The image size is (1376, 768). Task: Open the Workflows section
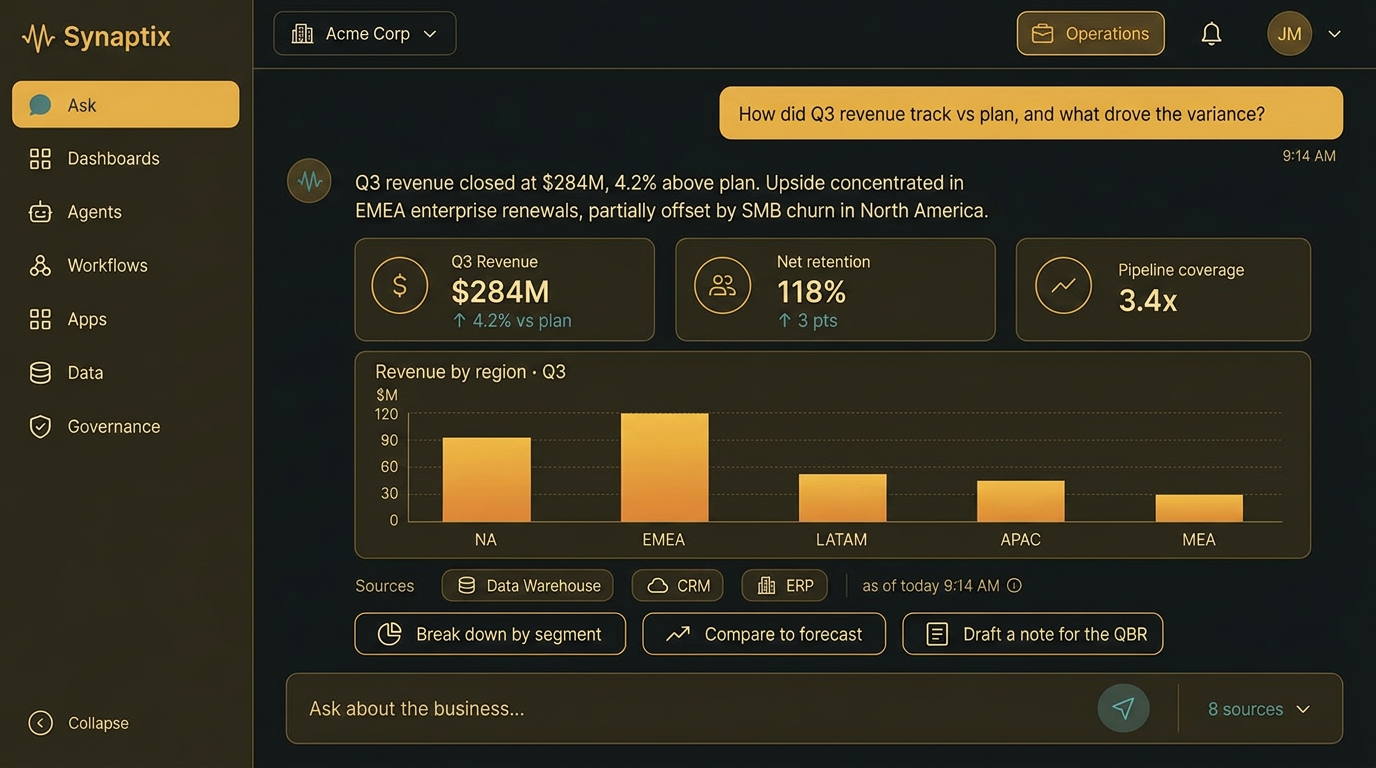125,265
